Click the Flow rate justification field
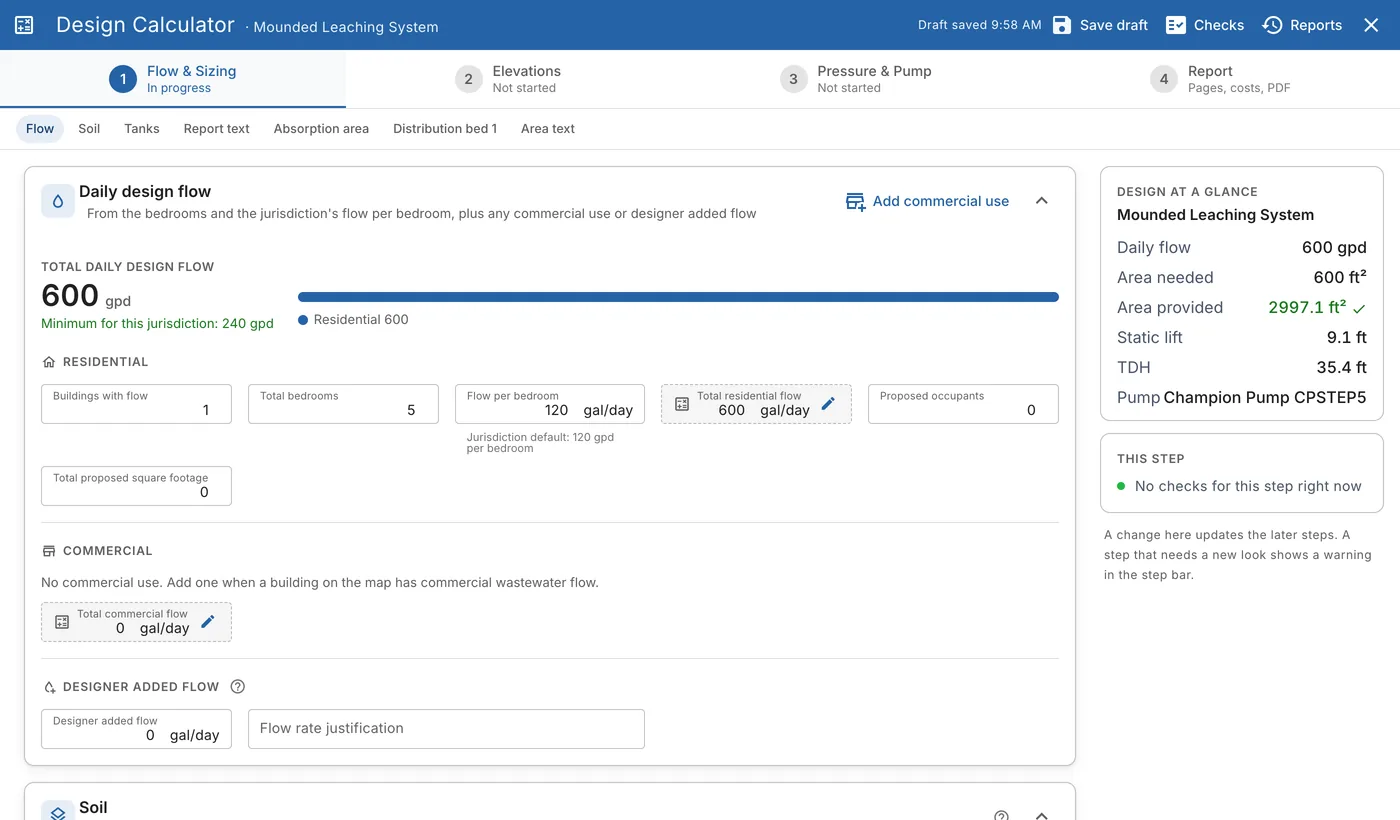 (446, 729)
